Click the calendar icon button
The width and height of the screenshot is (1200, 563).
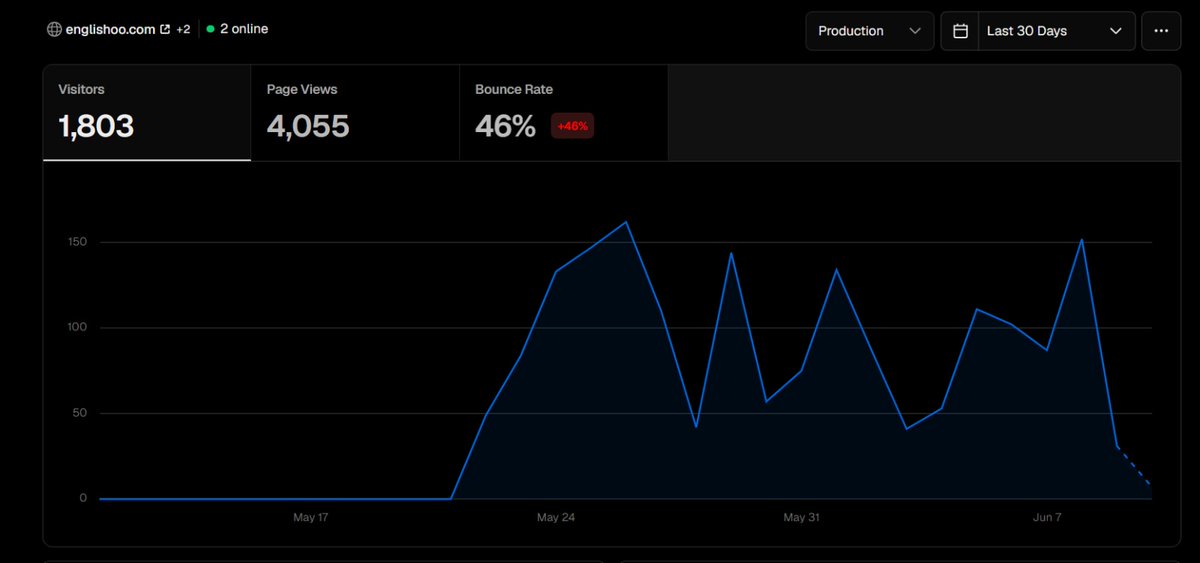960,31
